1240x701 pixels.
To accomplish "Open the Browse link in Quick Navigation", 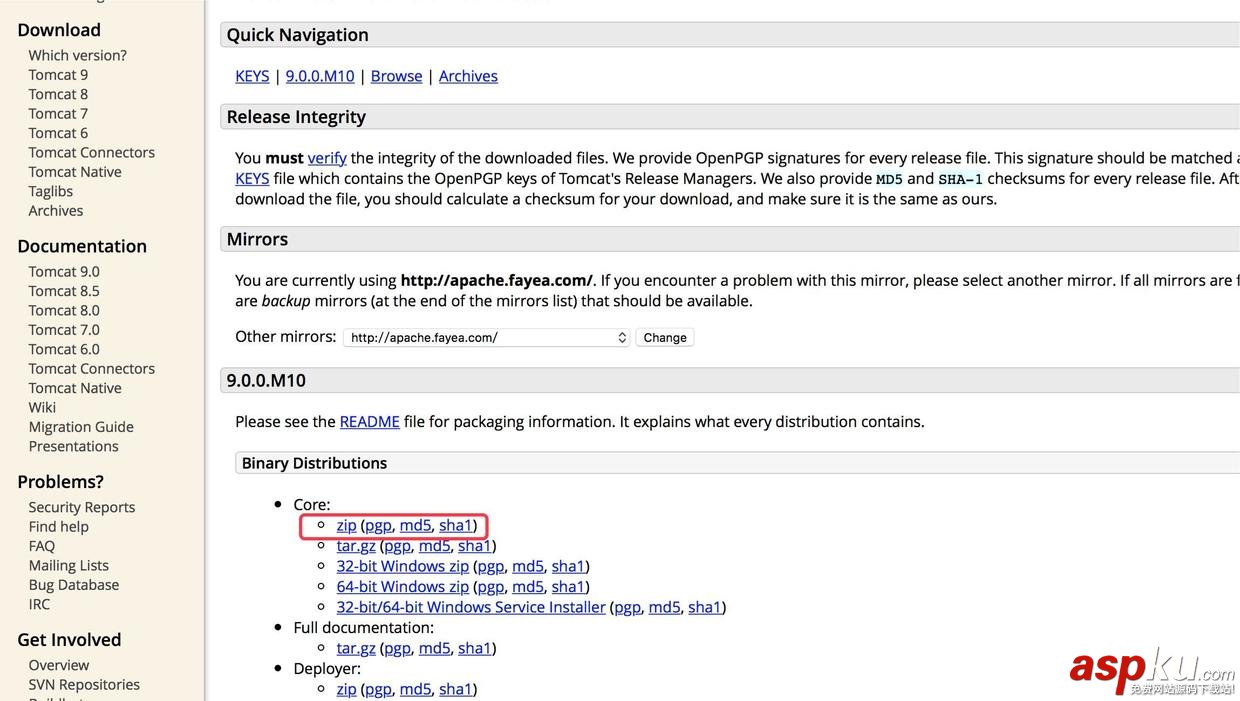I will tap(396, 76).
